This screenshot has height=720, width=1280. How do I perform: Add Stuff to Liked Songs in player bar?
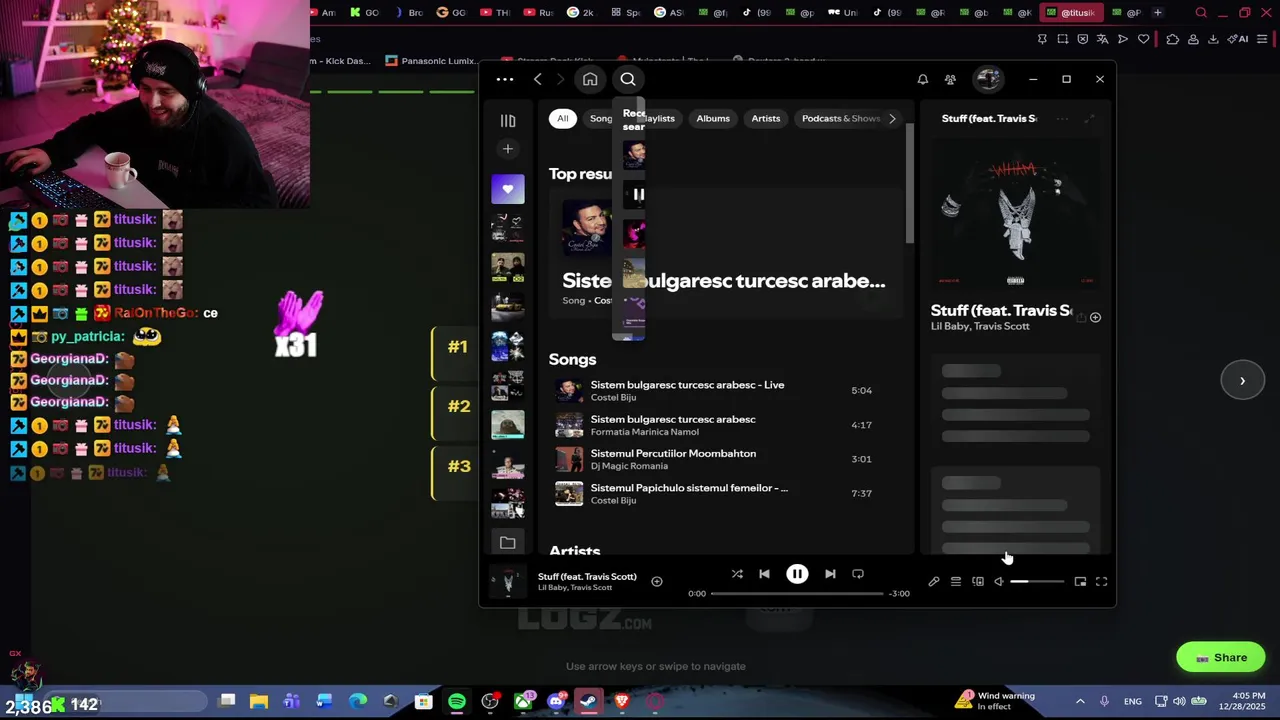tap(657, 581)
